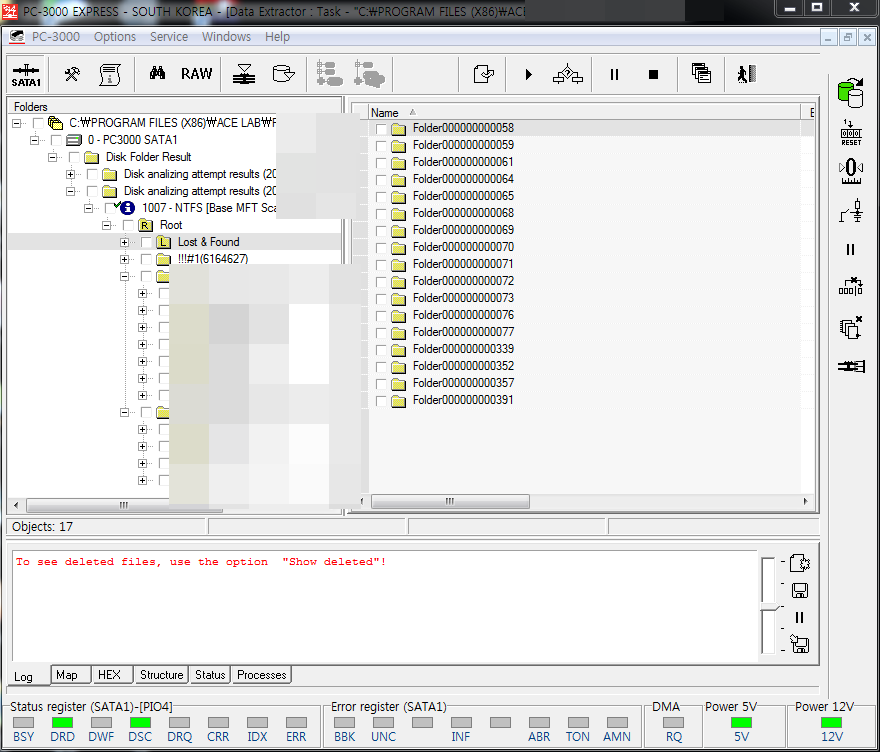The image size is (880, 752).
Task: Collapse second Disk analizing attempt results node
Action: (71, 191)
